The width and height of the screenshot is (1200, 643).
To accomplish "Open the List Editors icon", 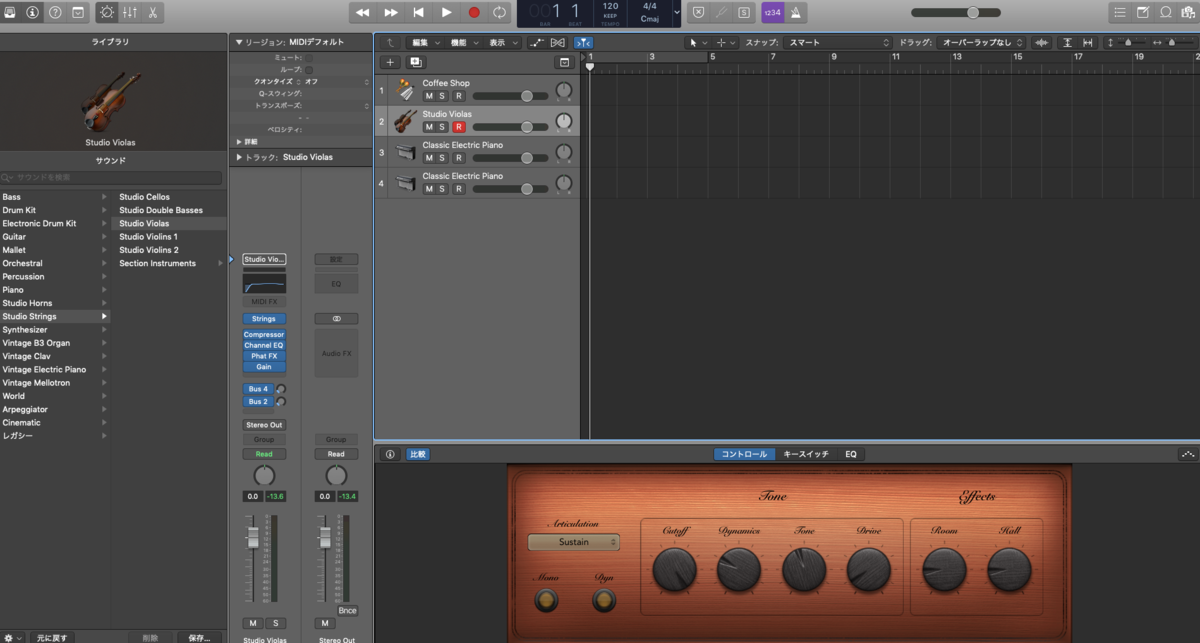I will [x=1120, y=12].
